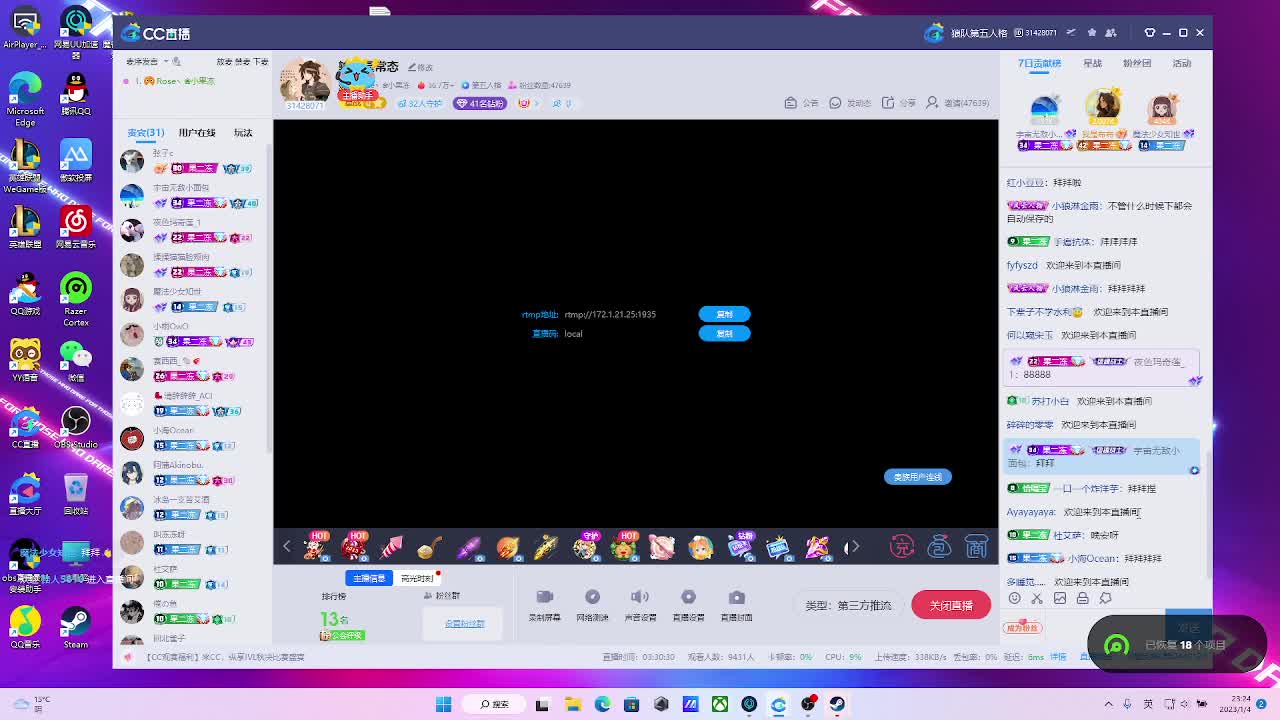Select the 守护 gift icon in gift bar
Screen dimensions: 1280x720
[x=585, y=546]
